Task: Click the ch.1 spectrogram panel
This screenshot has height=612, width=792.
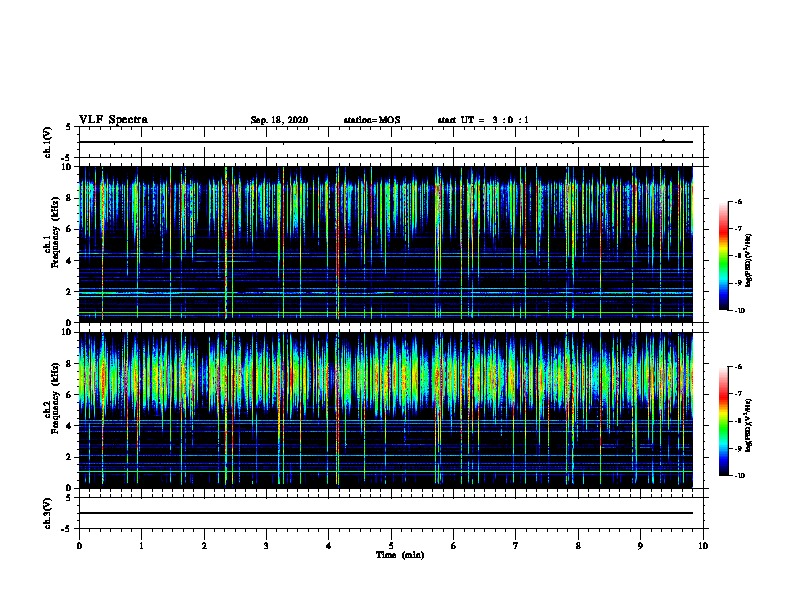Action: coord(386,244)
